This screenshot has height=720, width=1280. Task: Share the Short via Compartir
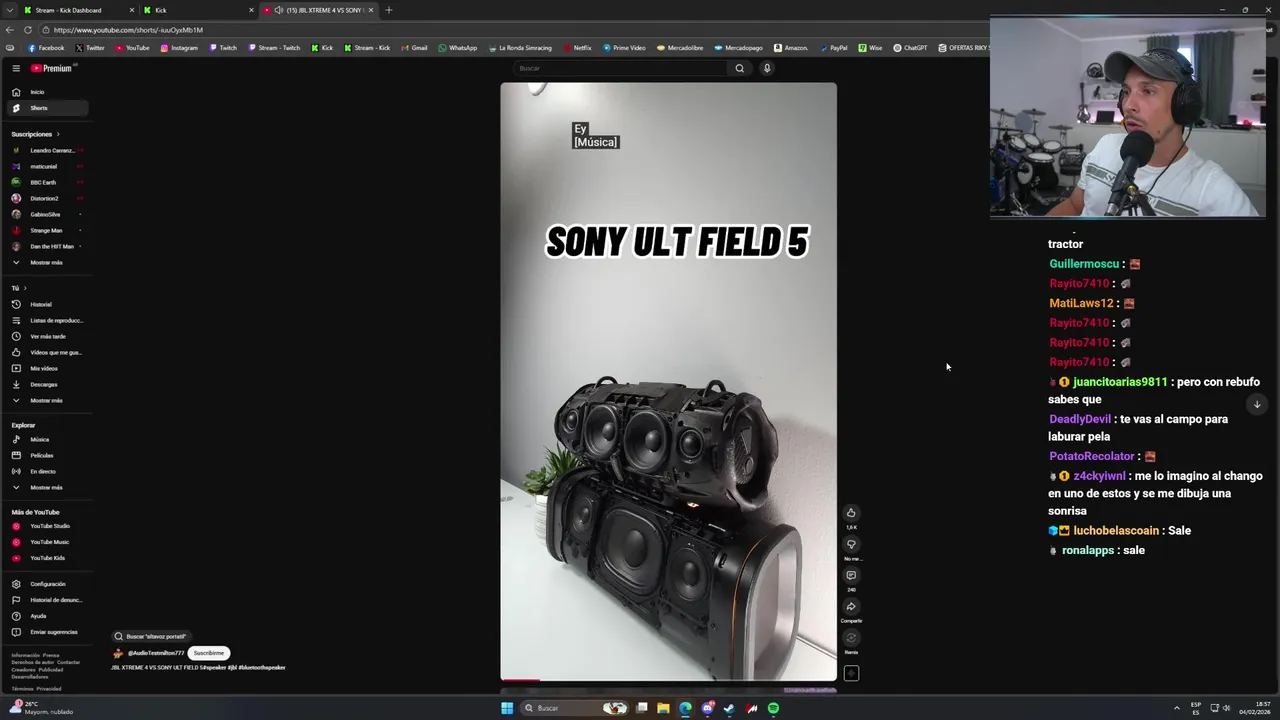(x=851, y=606)
